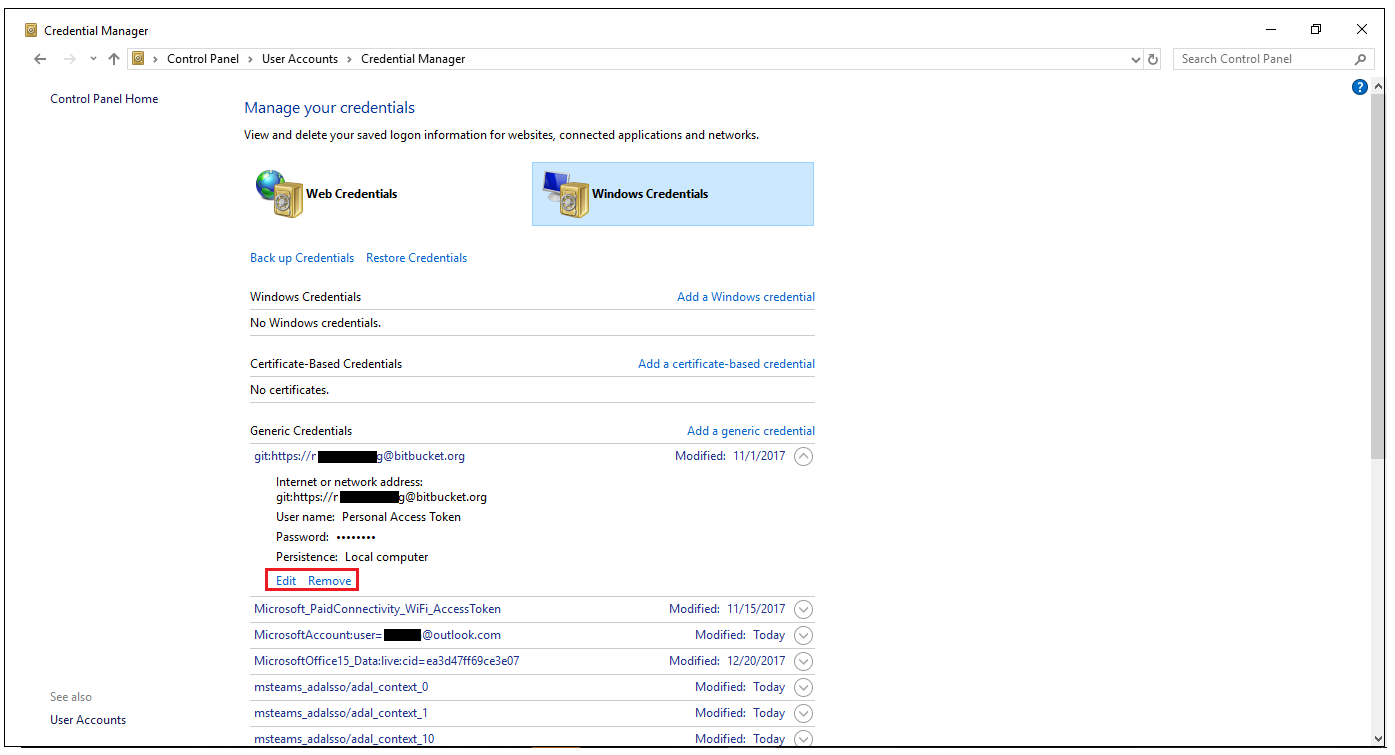Viewport: 1395px width, 755px height.
Task: Click MicrosoftOffice15_Data credential name
Action: coord(386,661)
